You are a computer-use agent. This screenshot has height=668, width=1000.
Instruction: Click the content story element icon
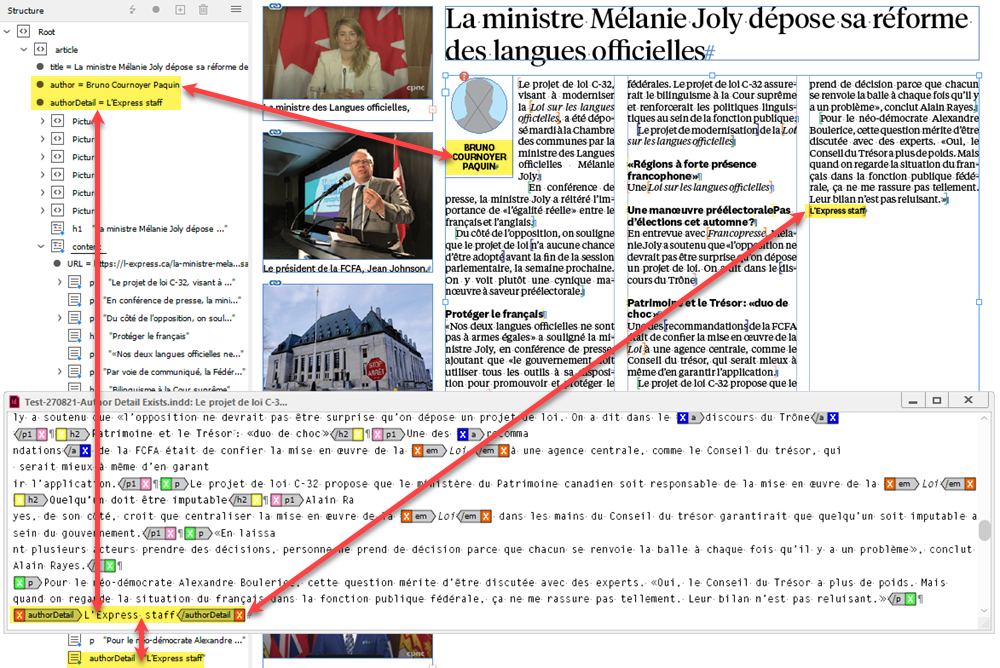click(57, 246)
